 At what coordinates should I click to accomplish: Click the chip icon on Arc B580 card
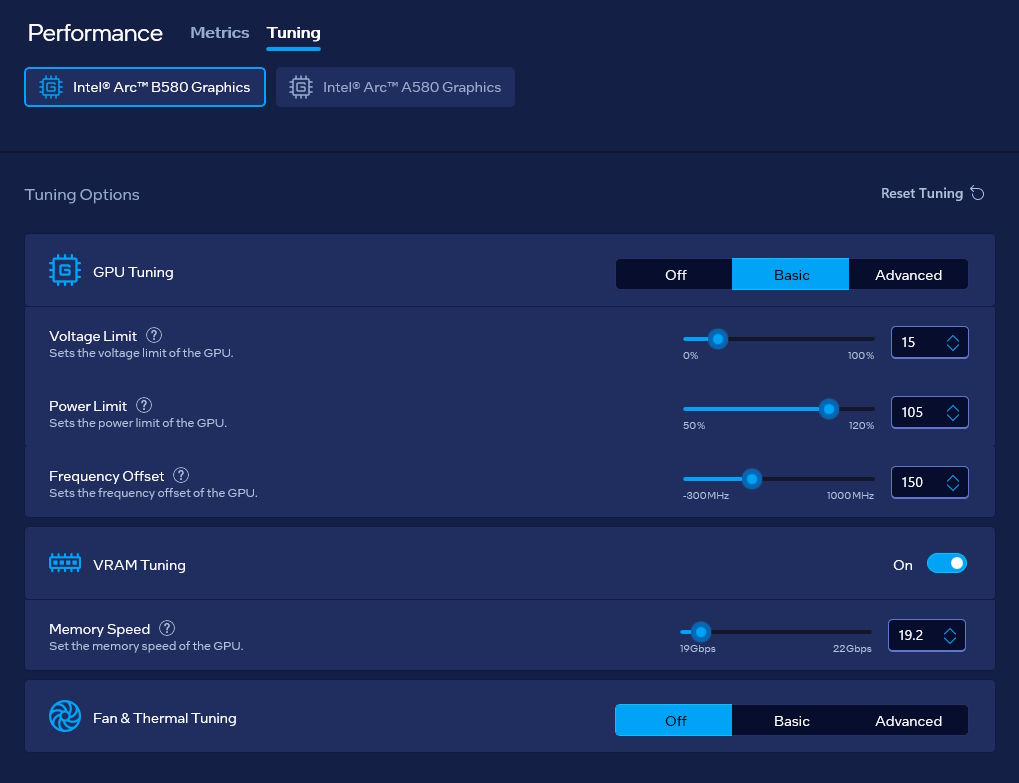coord(51,87)
